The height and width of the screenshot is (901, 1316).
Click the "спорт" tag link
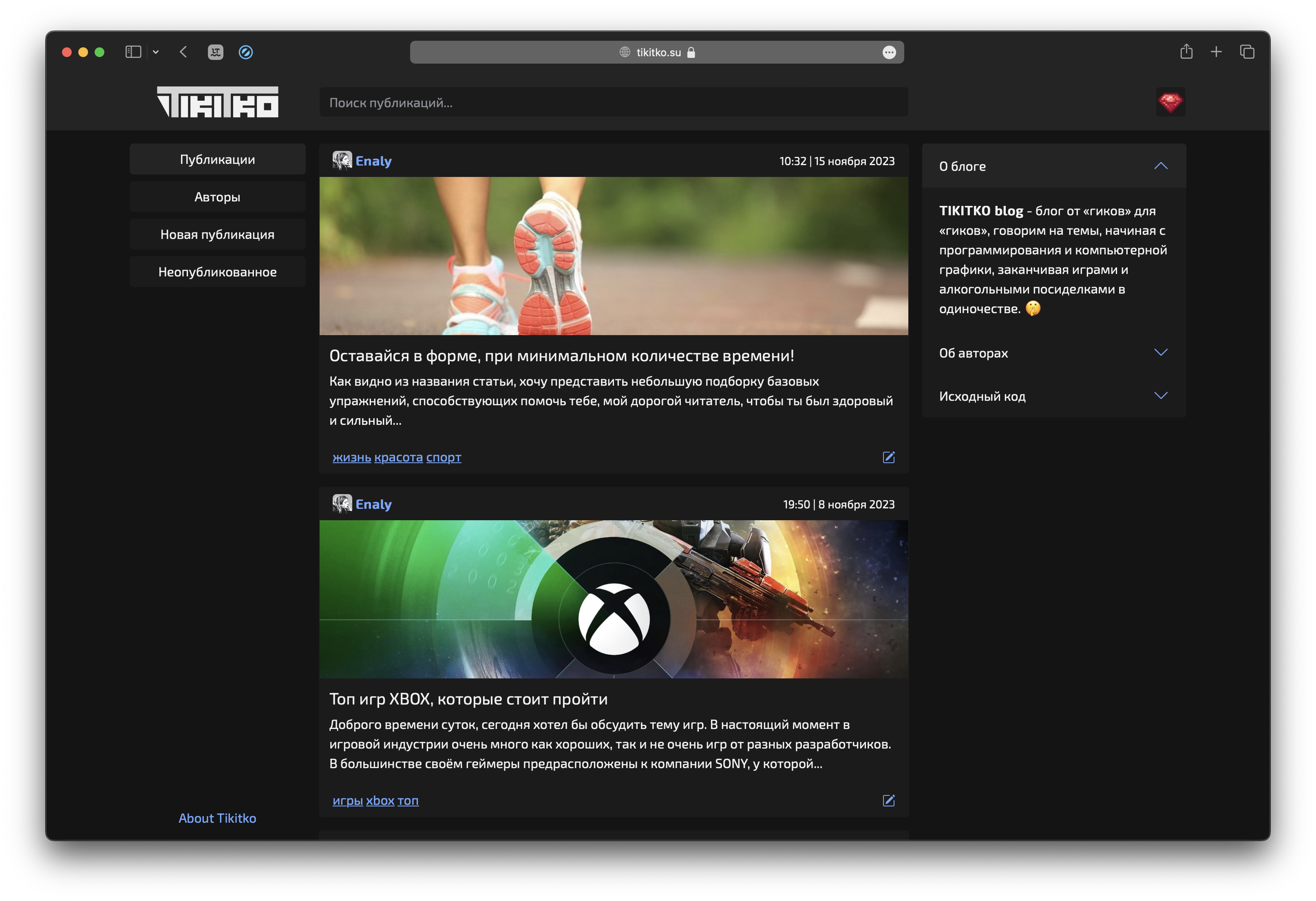point(444,457)
